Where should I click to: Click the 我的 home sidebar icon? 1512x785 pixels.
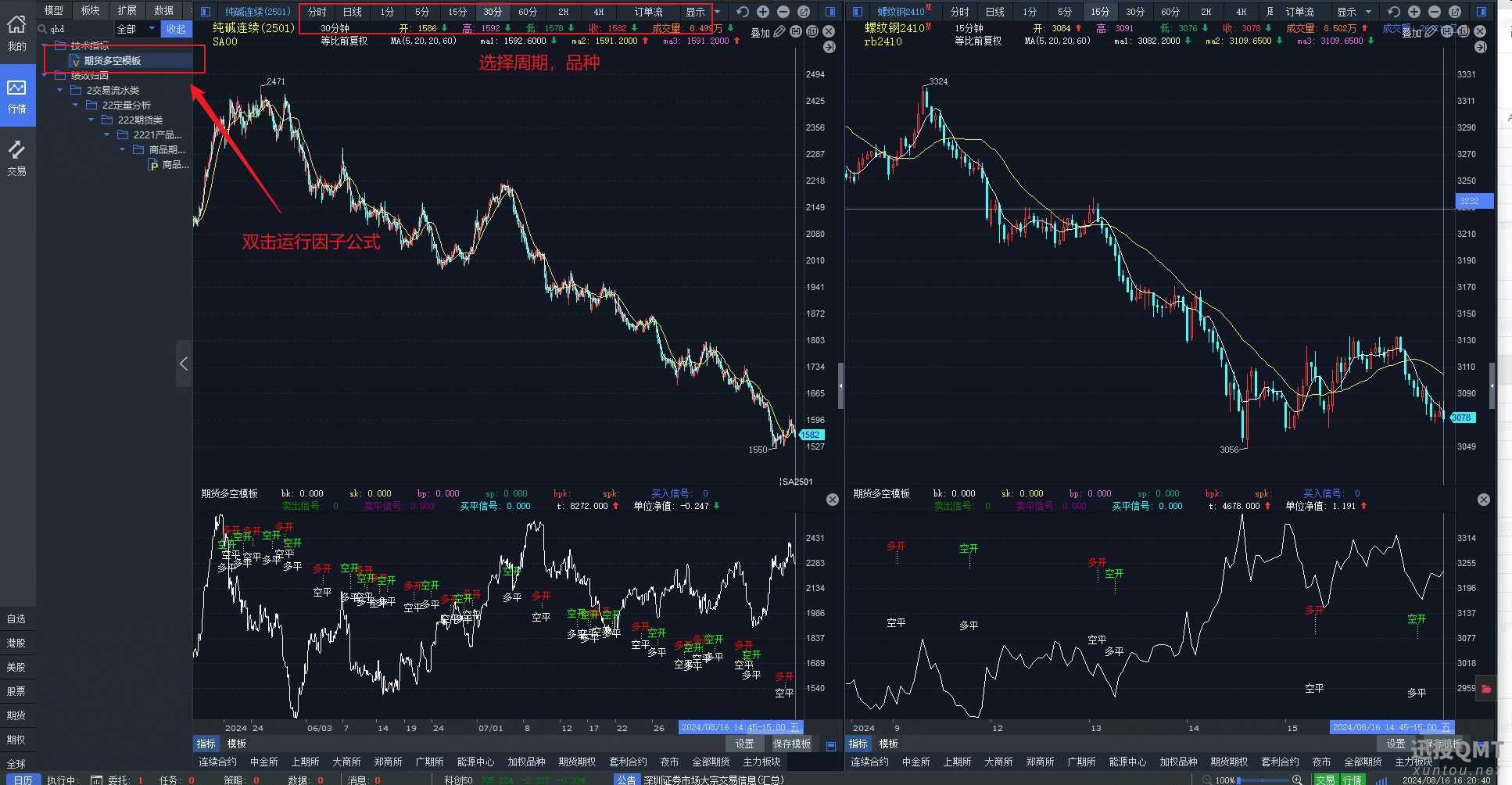[17, 33]
